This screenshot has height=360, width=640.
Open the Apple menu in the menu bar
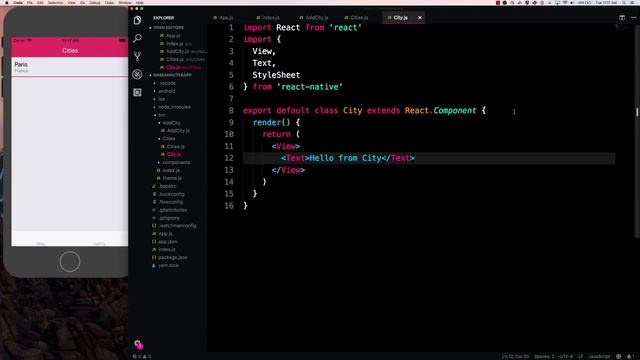tap(7, 2)
